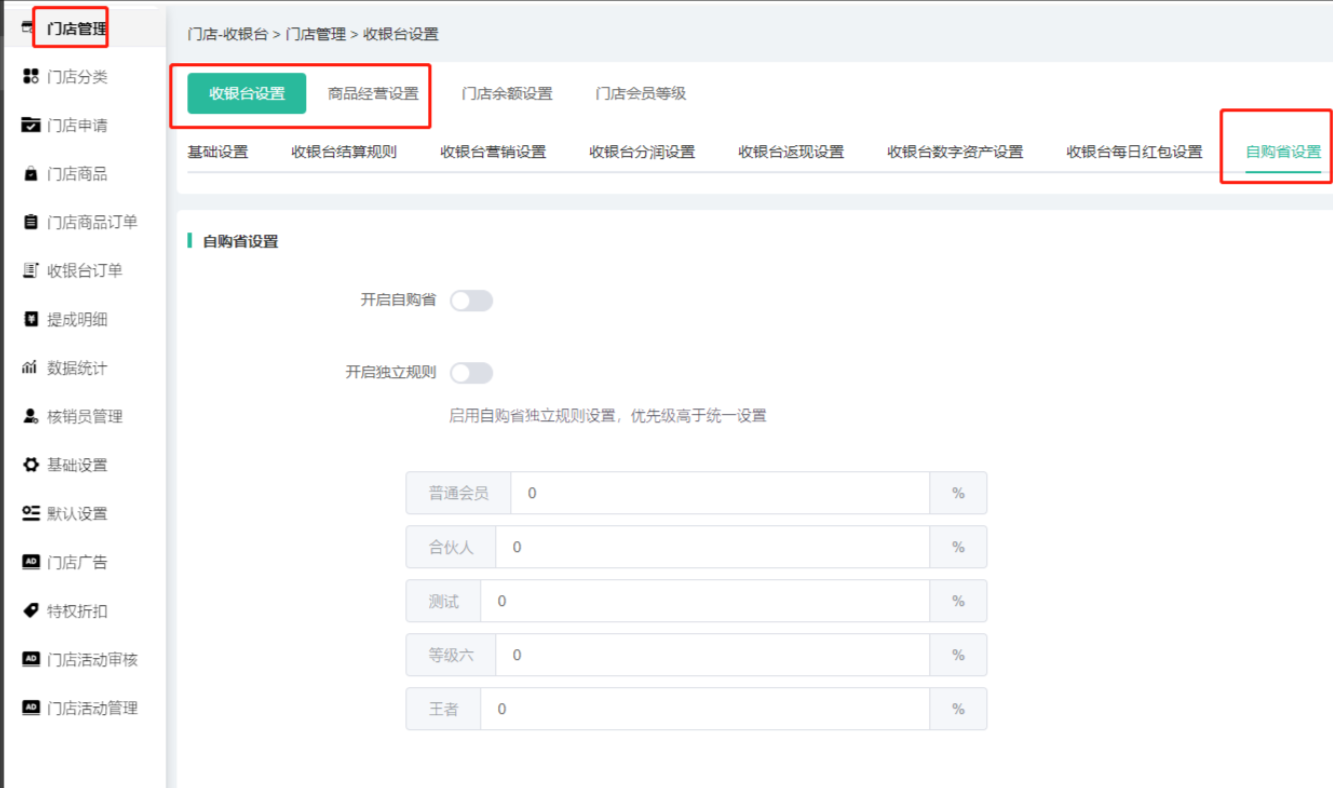The width and height of the screenshot is (1333, 788).
Task: Open the 门店会员等级 tab
Action: tap(641, 94)
